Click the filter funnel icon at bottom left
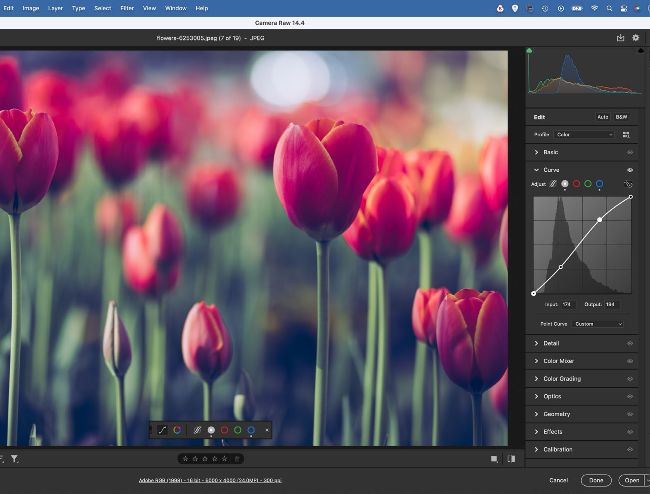 [15, 458]
